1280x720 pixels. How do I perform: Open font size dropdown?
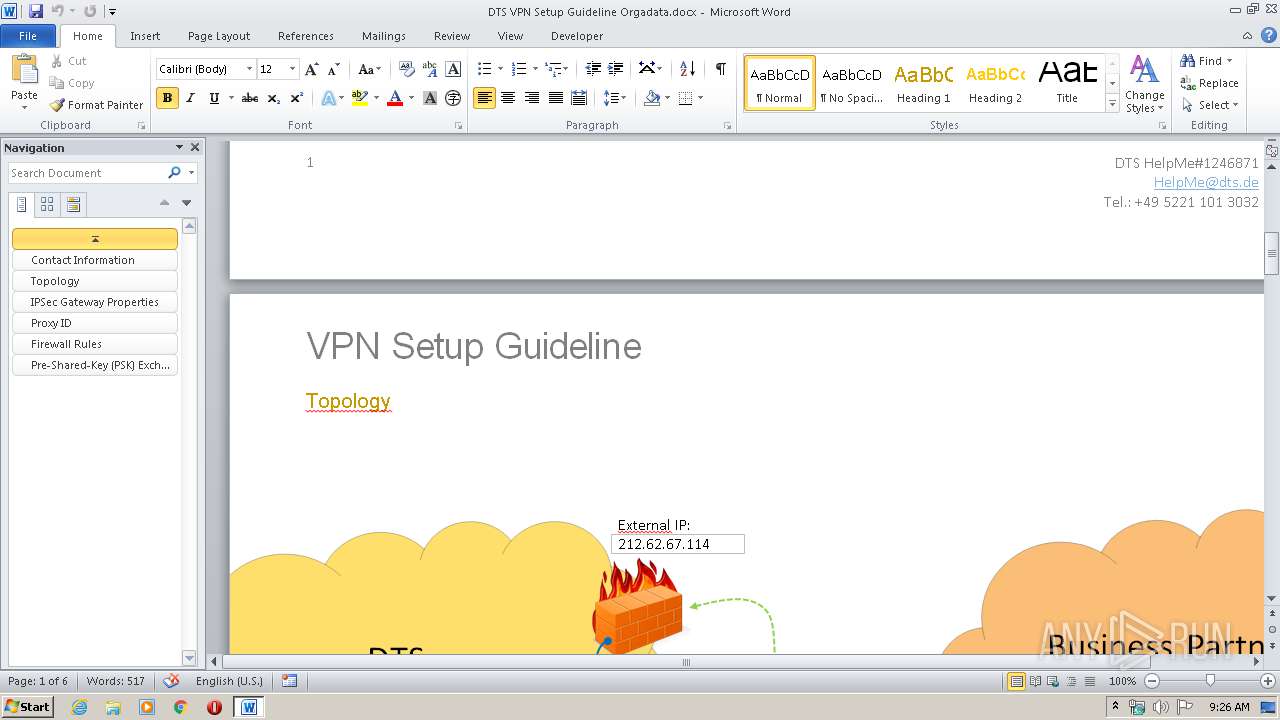click(x=292, y=69)
